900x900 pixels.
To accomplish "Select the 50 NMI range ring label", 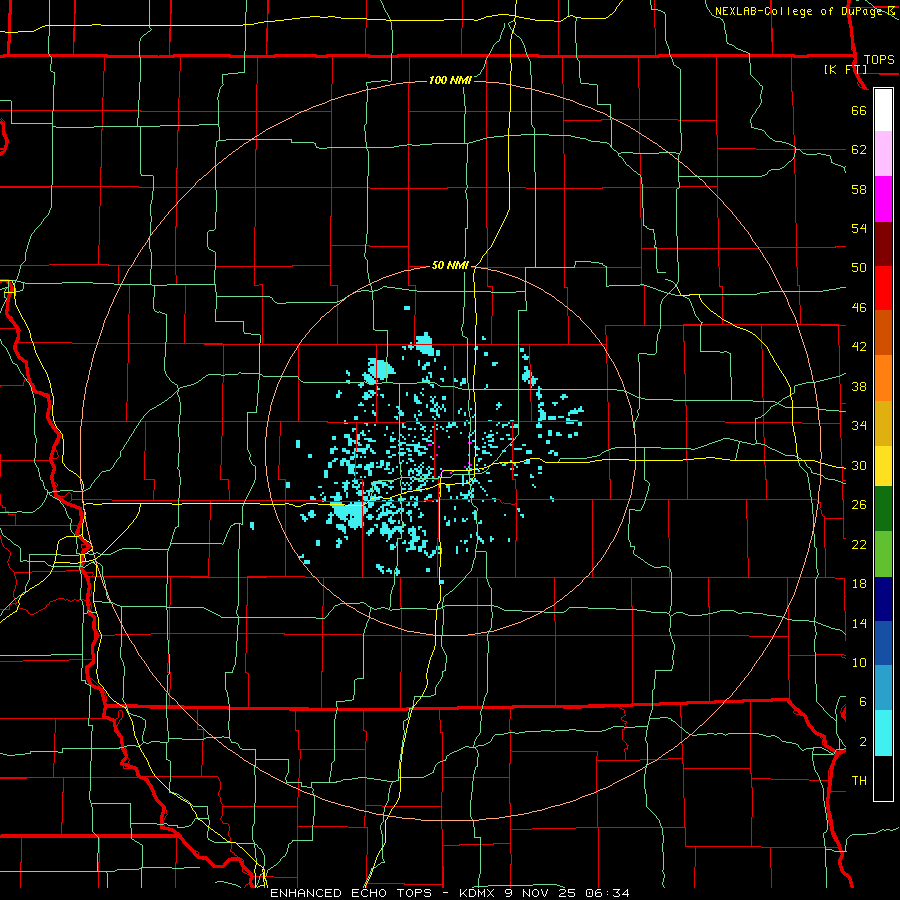I will click(450, 265).
